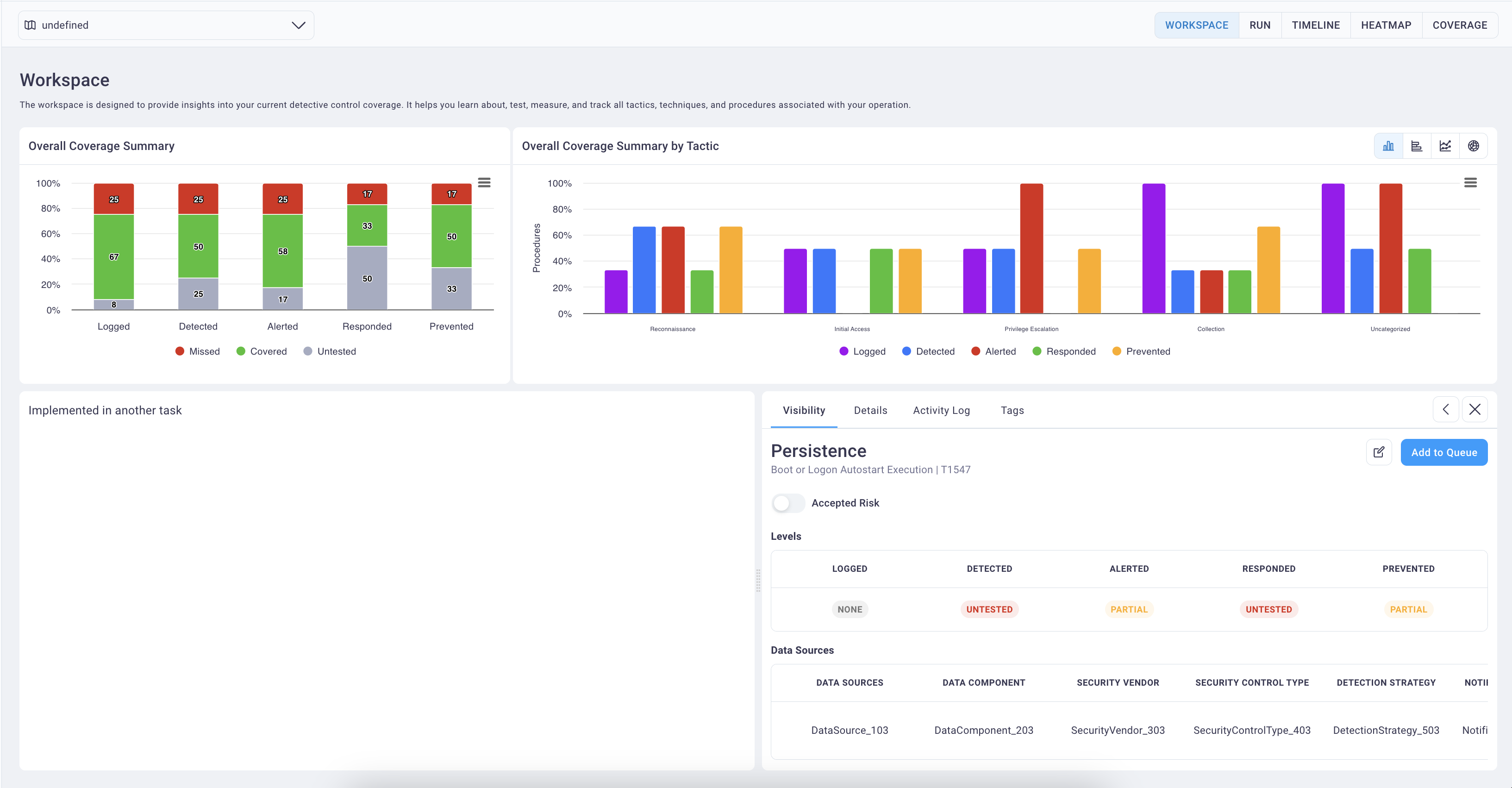Toggle the Accepted Risk switch
The height and width of the screenshot is (788, 1512).
click(x=787, y=503)
